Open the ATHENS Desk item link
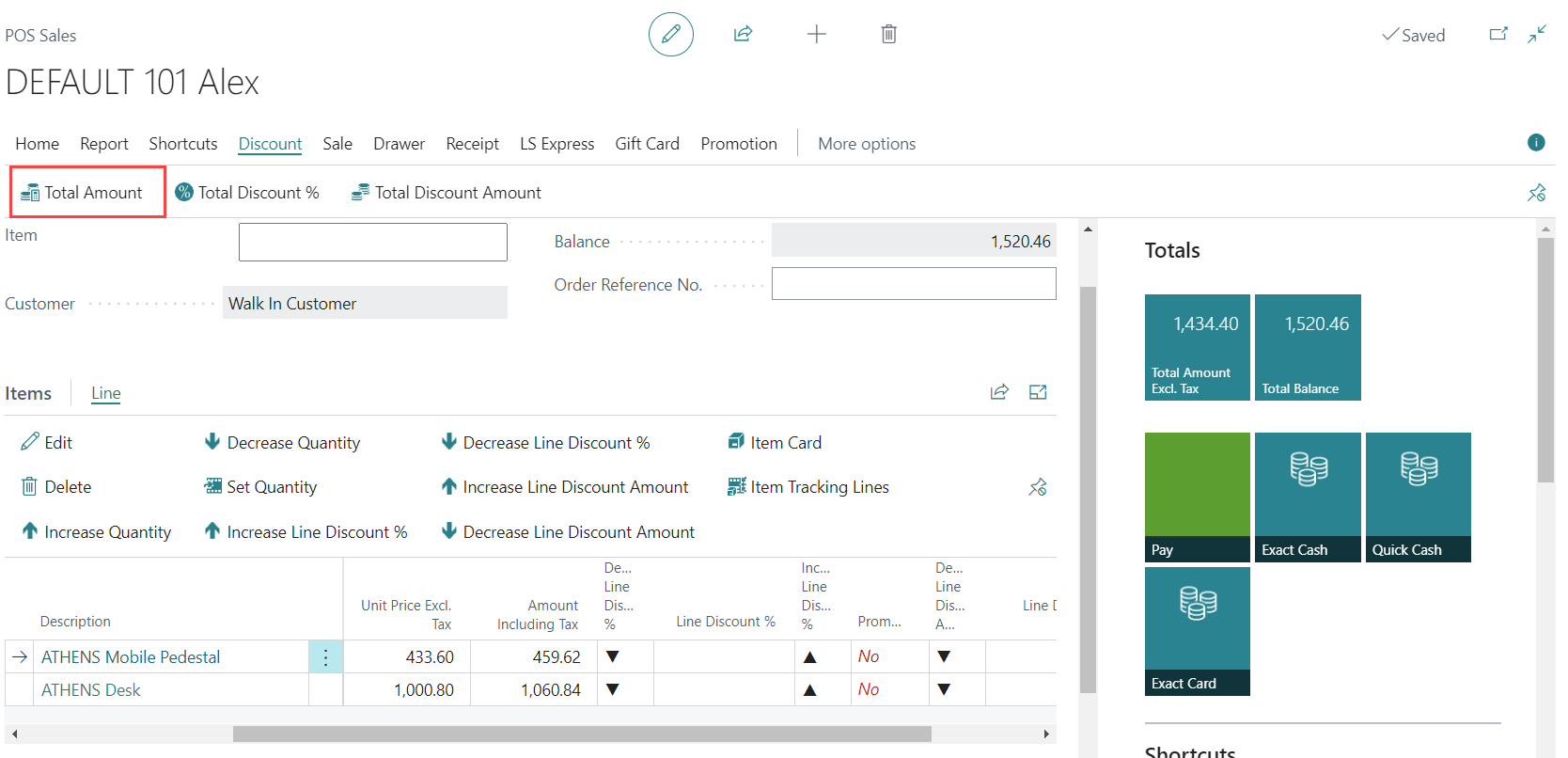This screenshot has height=758, width=1568. [x=91, y=690]
